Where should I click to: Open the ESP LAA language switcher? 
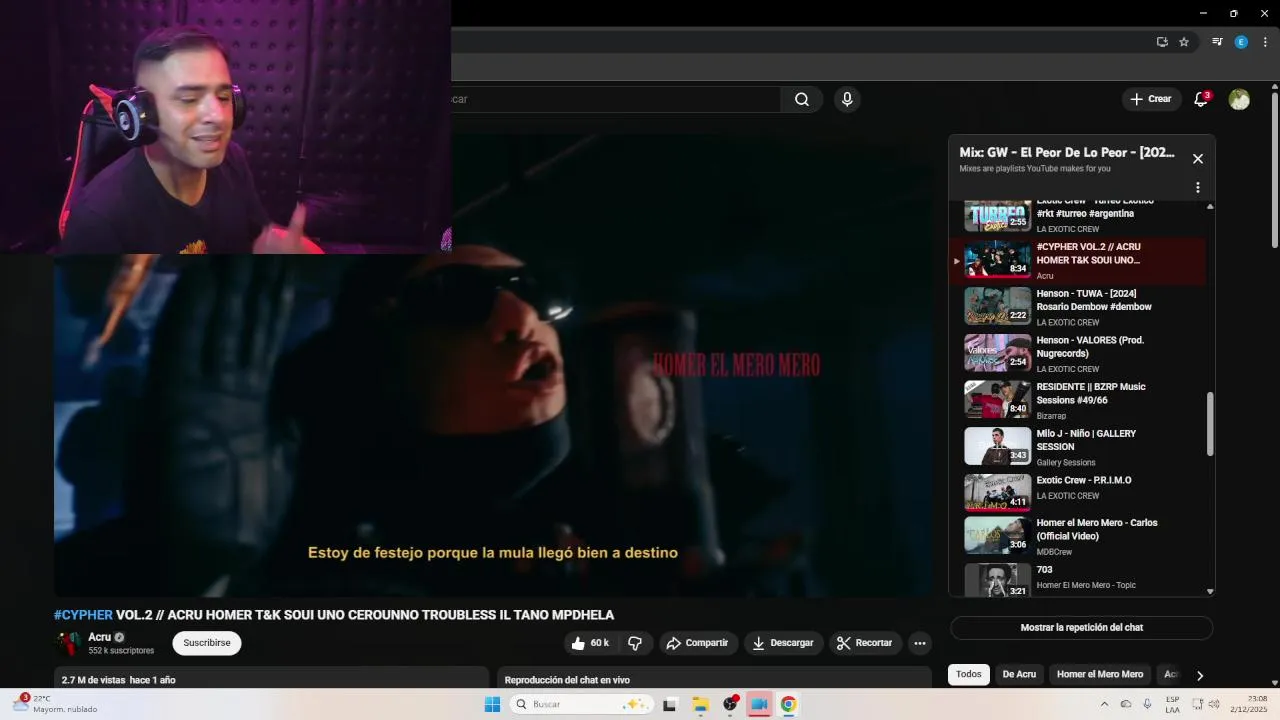tap(1172, 704)
